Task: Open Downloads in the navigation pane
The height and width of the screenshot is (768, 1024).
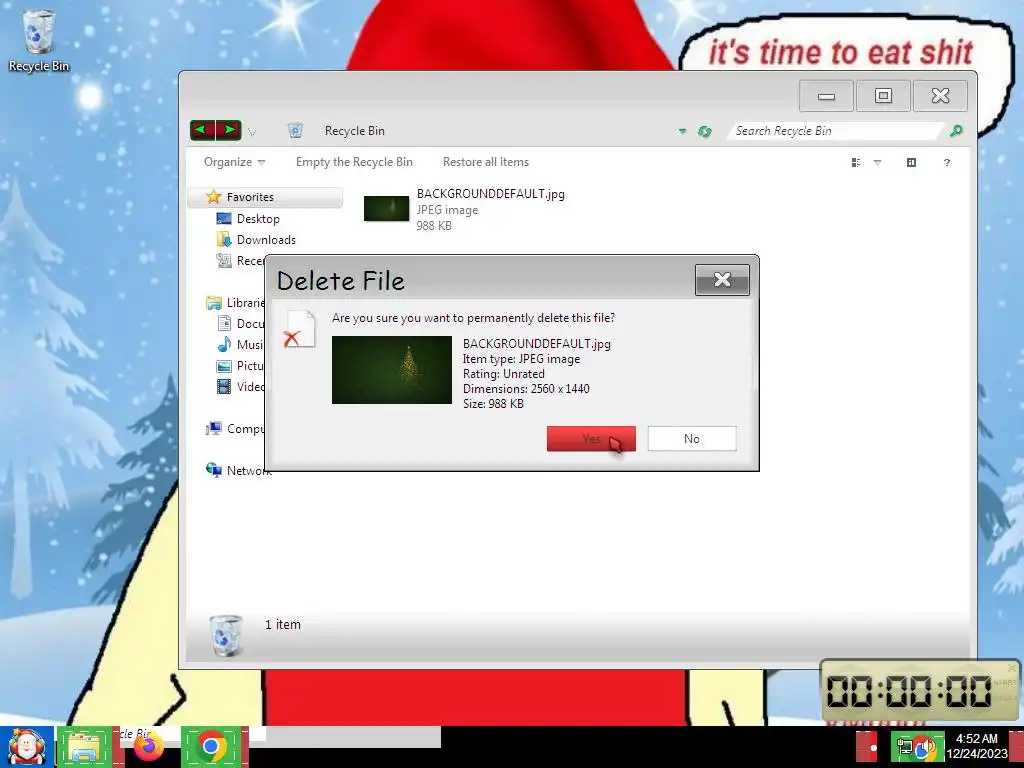Action: (266, 240)
